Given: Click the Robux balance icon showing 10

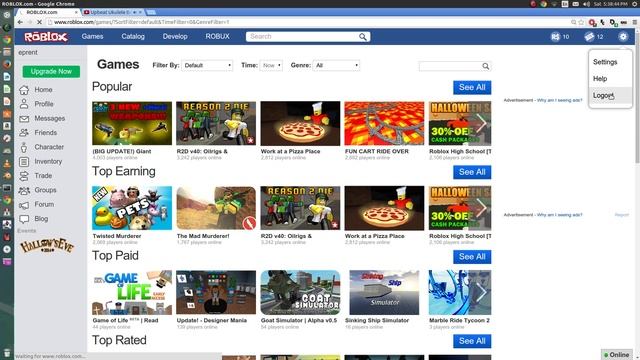Looking at the screenshot, I should pyautogui.click(x=555, y=37).
